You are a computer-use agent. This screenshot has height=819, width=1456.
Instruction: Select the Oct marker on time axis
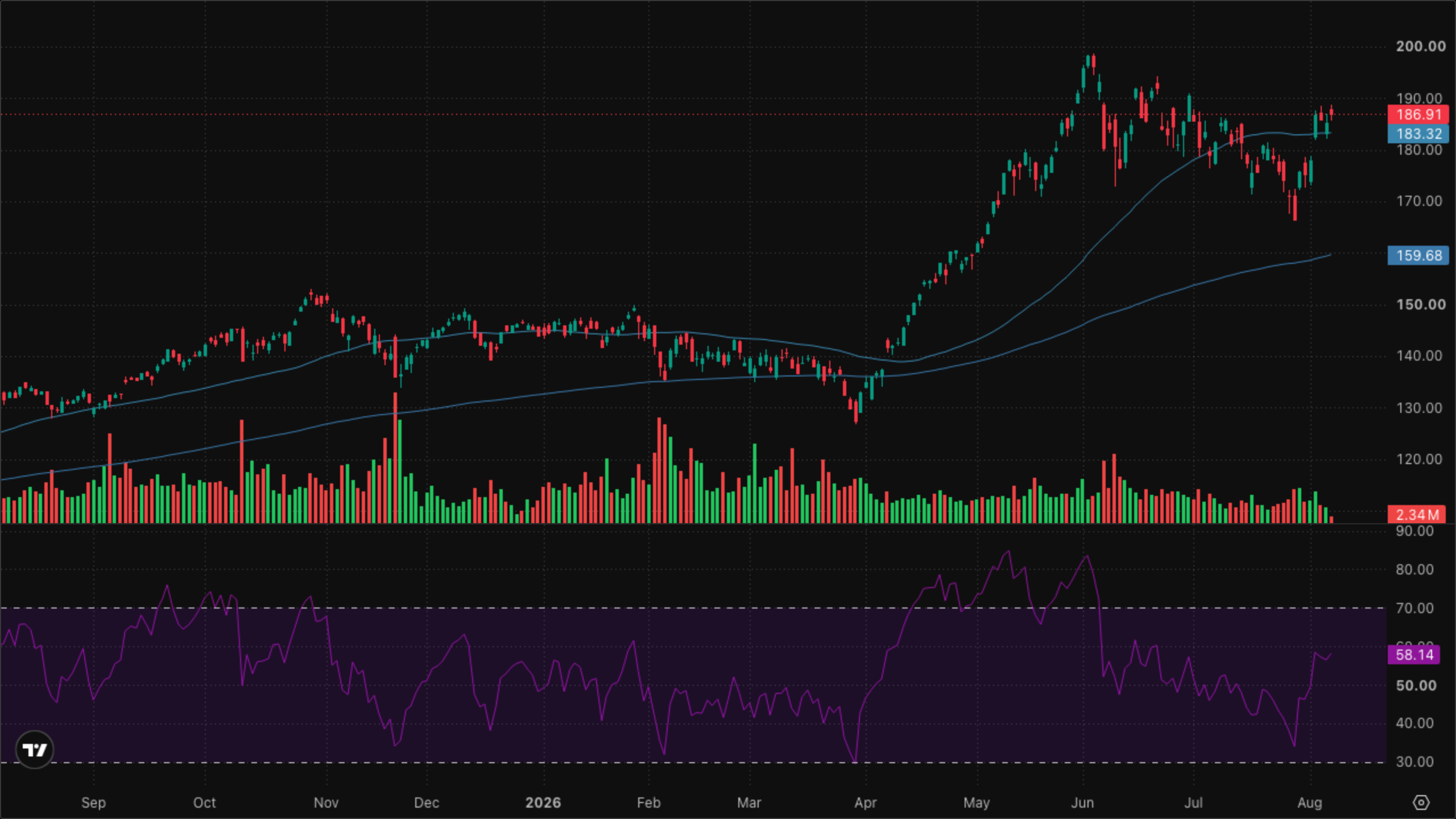[x=204, y=803]
